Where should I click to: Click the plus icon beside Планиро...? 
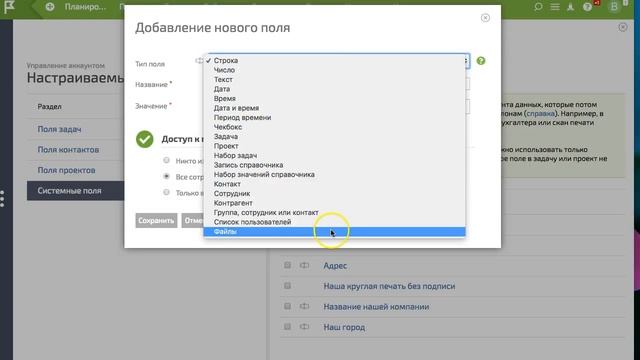[50, 7]
